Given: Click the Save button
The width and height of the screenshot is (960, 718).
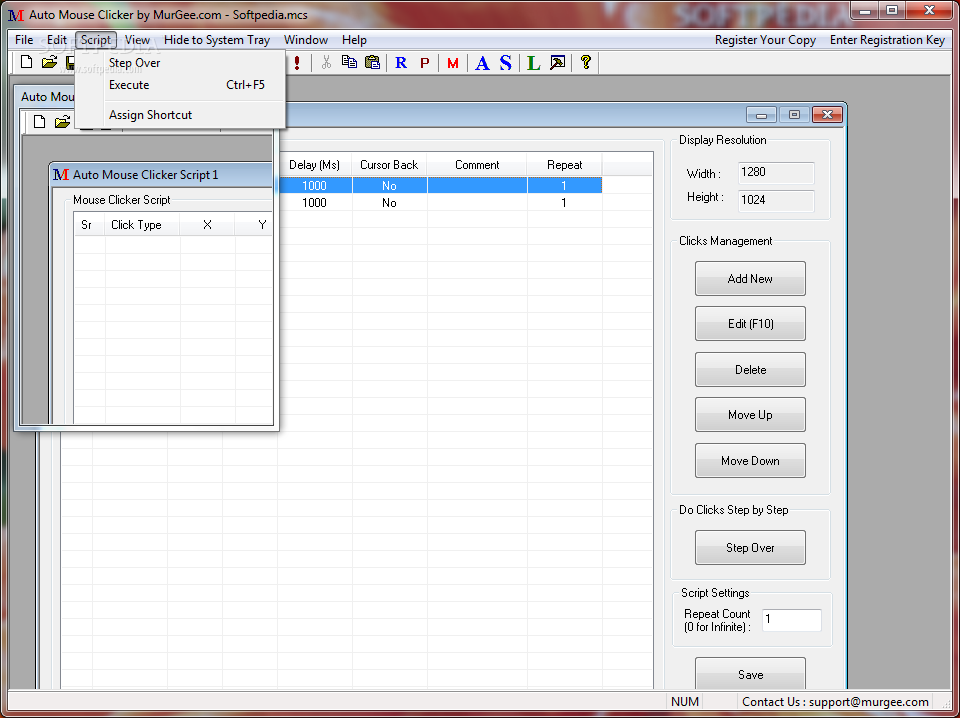Looking at the screenshot, I should (750, 674).
